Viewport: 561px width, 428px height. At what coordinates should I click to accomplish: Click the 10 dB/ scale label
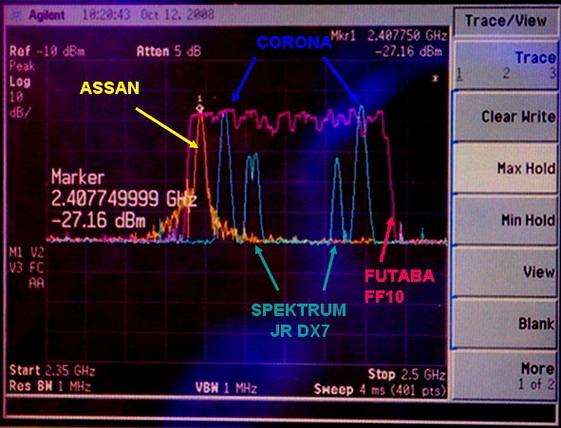pyautogui.click(x=20, y=104)
